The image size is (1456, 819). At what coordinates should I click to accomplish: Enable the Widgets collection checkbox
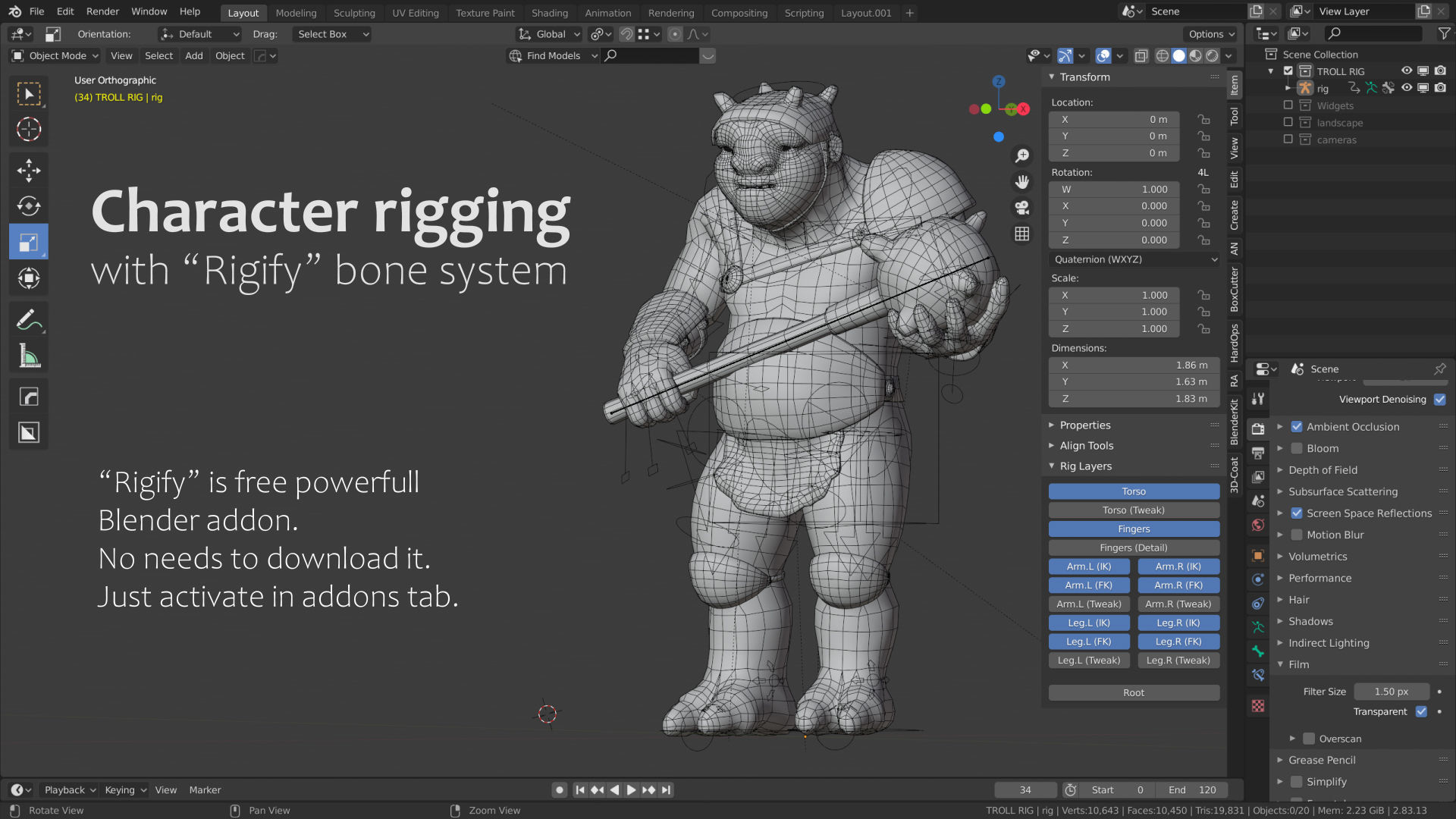click(x=1288, y=105)
